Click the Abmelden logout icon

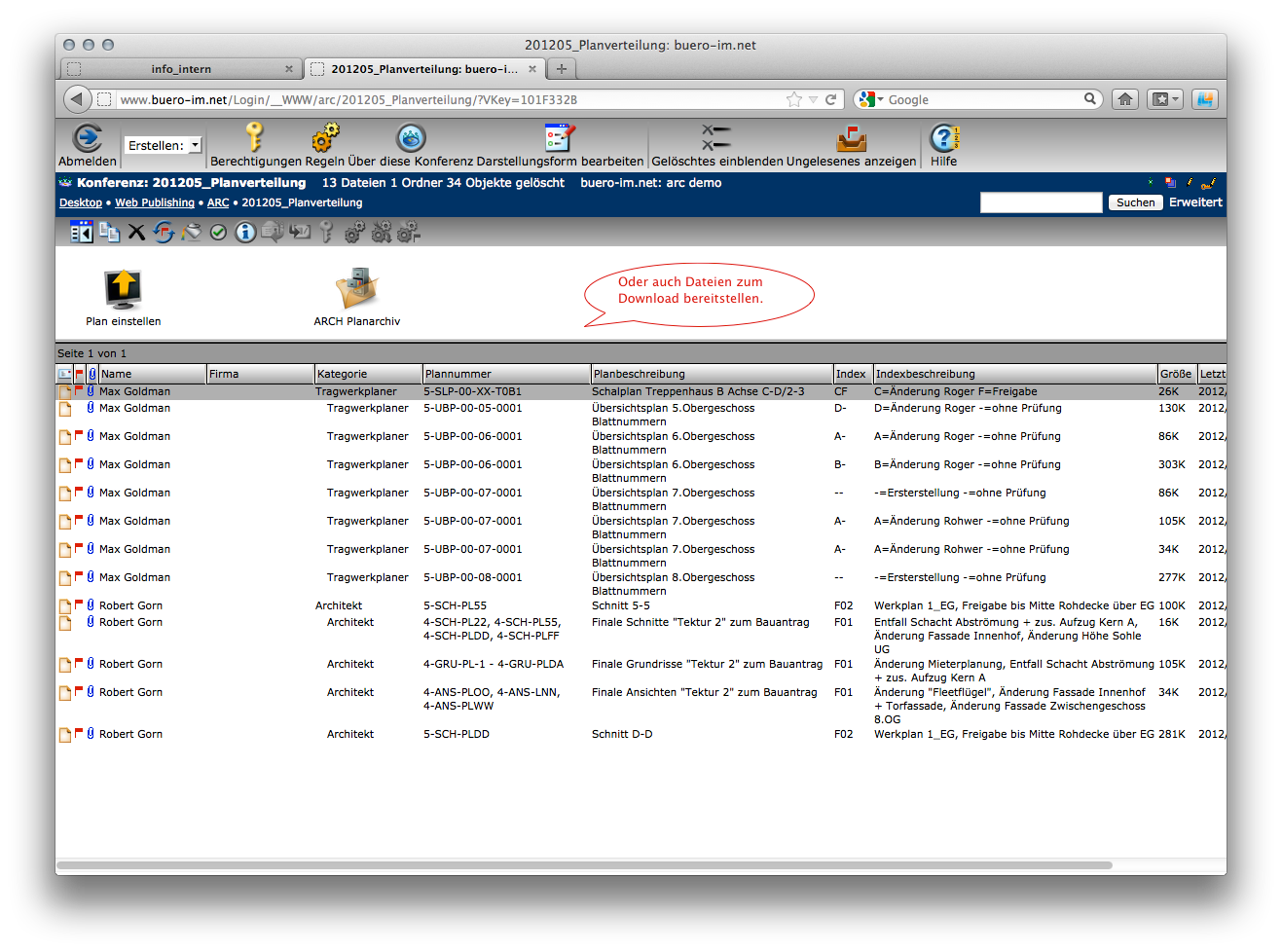(x=88, y=138)
